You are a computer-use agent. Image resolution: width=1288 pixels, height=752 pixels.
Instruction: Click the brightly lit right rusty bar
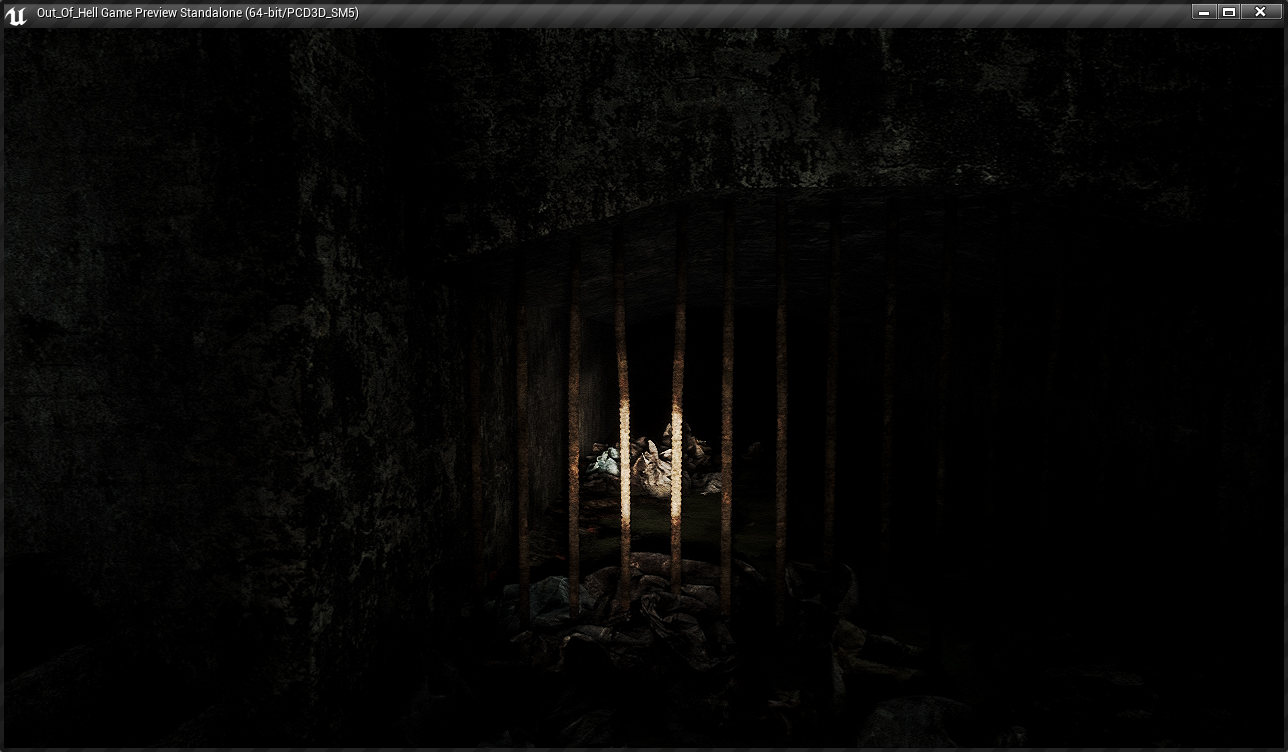[x=678, y=440]
